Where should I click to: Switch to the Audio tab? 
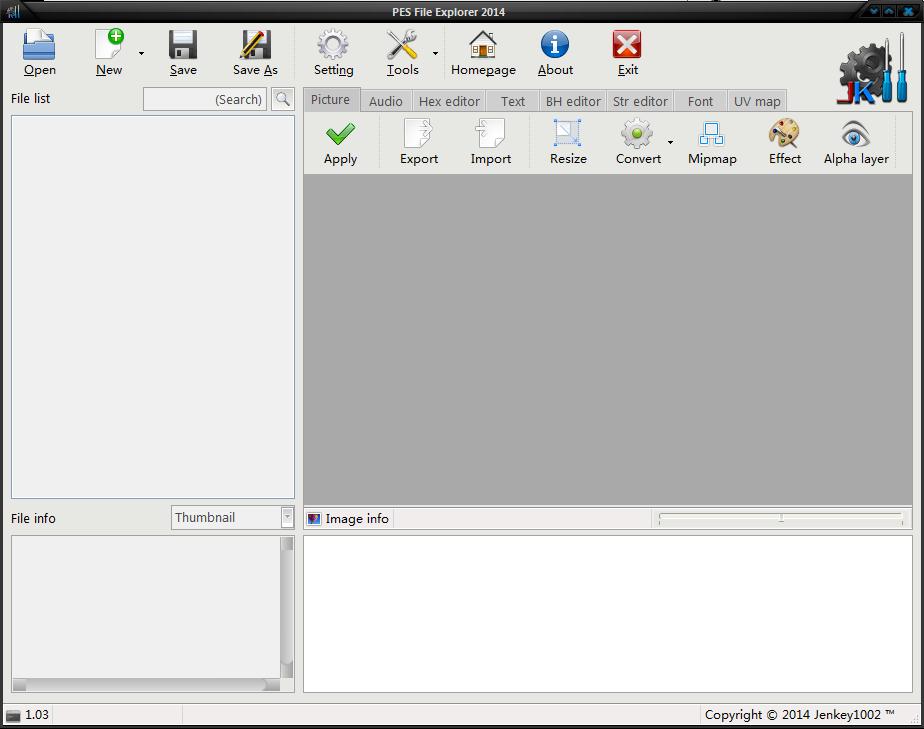tap(385, 101)
